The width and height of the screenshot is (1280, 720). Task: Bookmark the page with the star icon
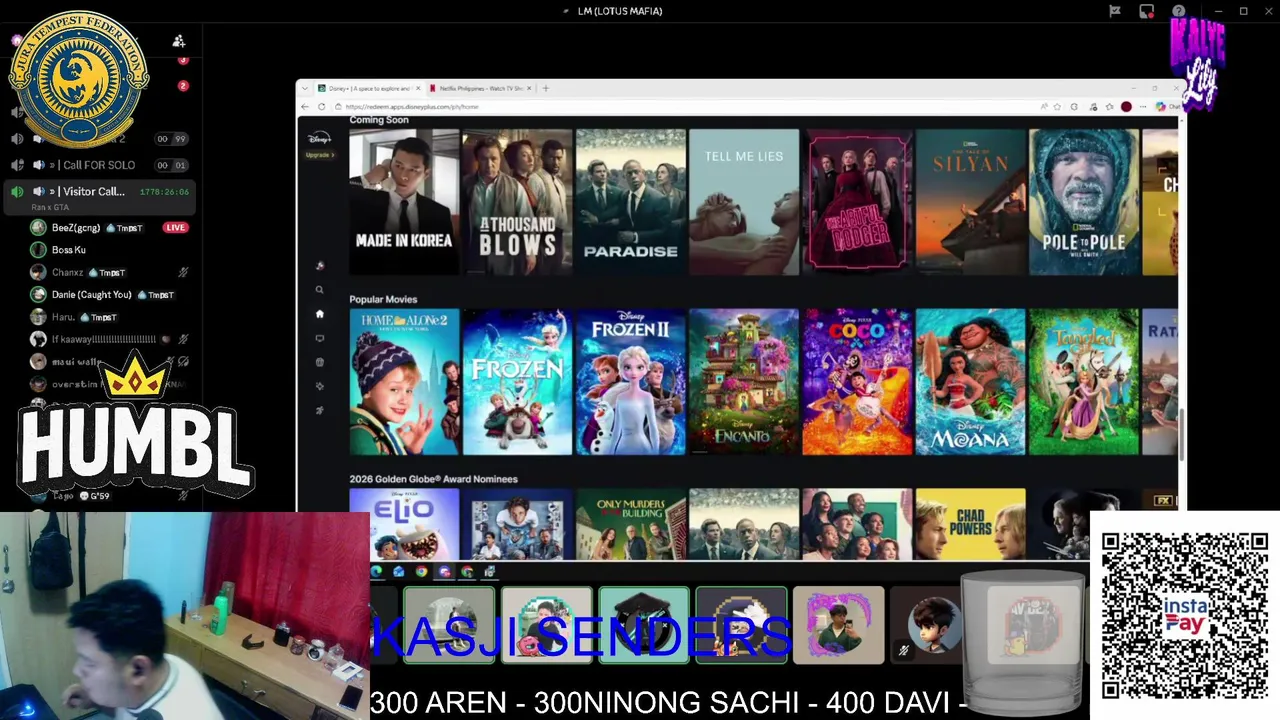[1057, 106]
